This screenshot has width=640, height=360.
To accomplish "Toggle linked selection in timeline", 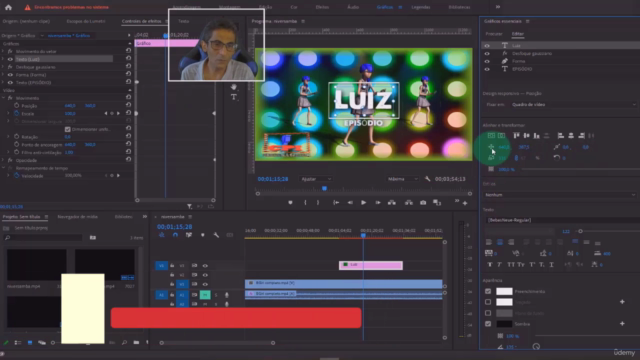I will coord(189,235).
